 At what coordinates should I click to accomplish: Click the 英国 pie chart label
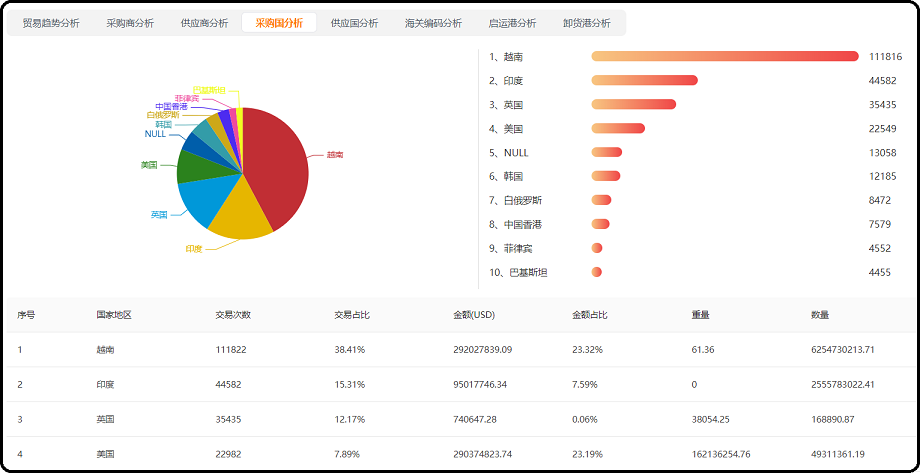pos(159,215)
